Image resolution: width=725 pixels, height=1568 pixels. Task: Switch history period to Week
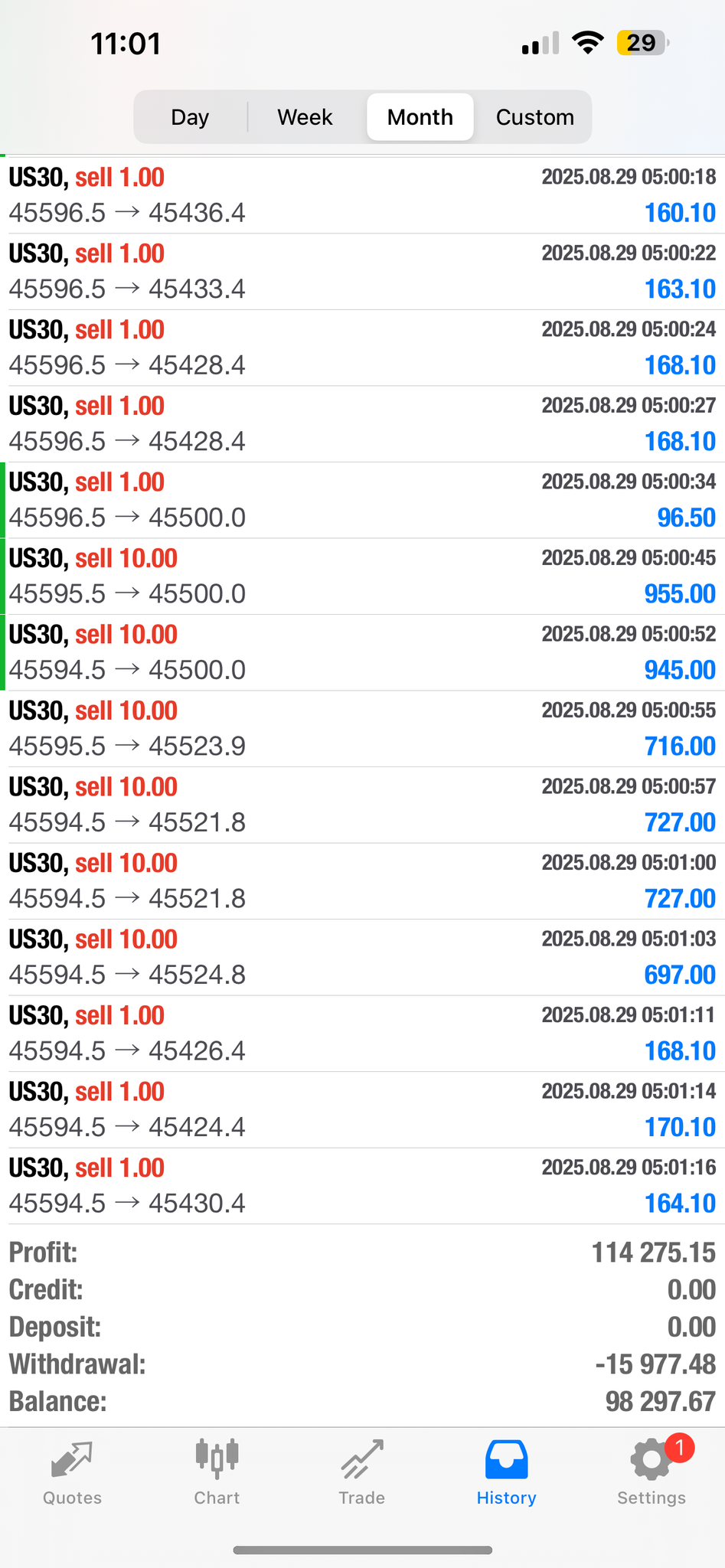(305, 117)
